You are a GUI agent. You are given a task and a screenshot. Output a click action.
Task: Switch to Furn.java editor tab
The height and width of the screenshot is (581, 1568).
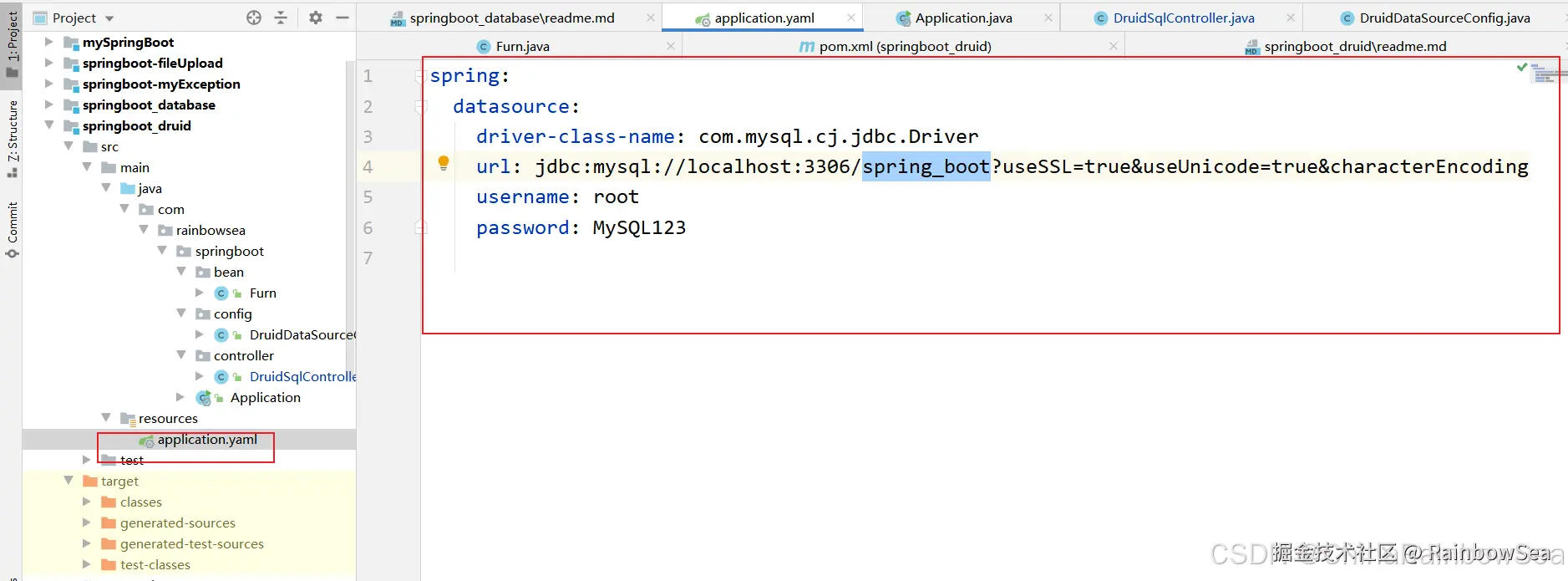pos(522,47)
